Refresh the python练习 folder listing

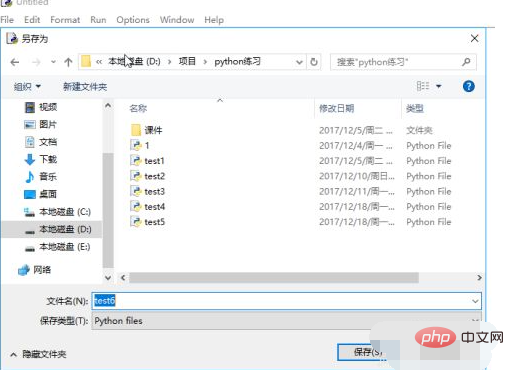314,62
